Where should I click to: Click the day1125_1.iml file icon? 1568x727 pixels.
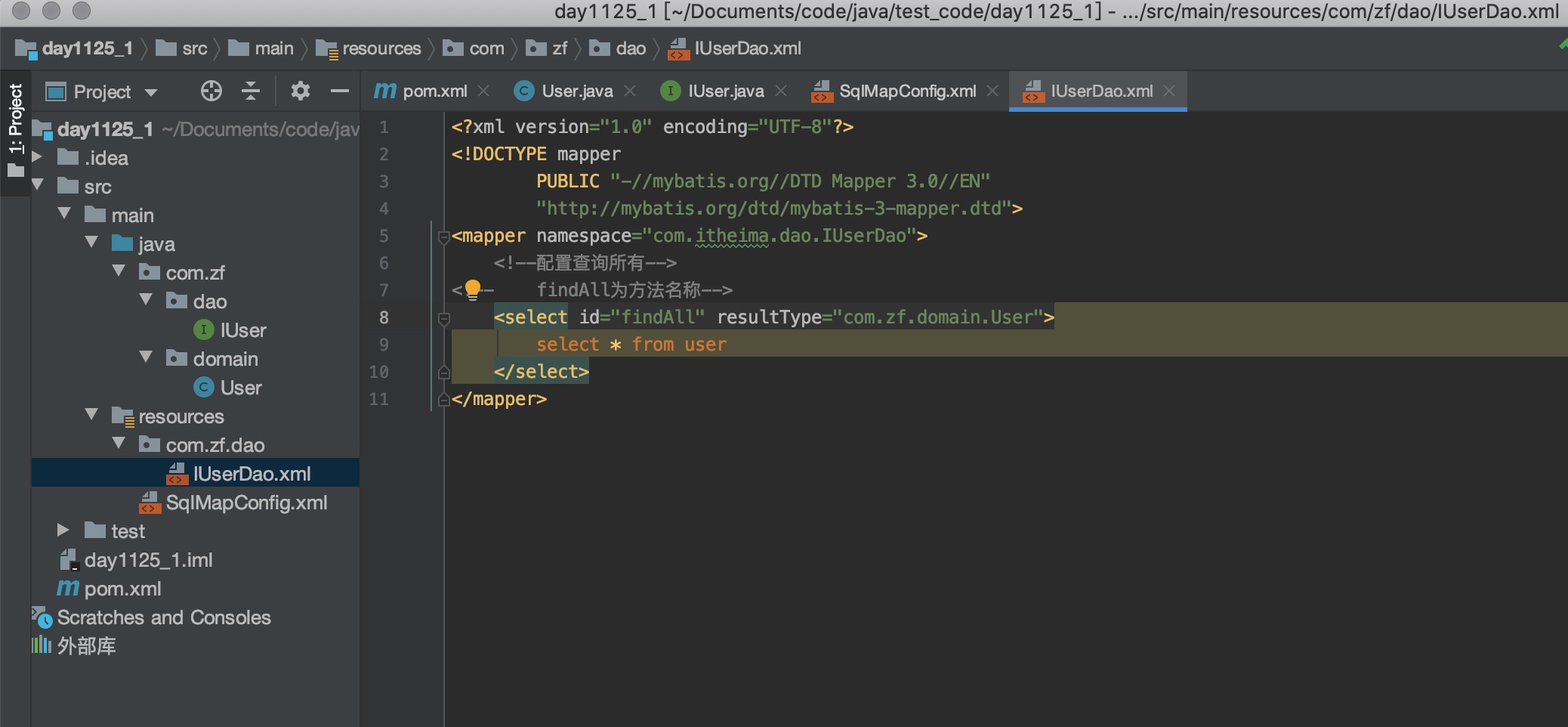[69, 560]
